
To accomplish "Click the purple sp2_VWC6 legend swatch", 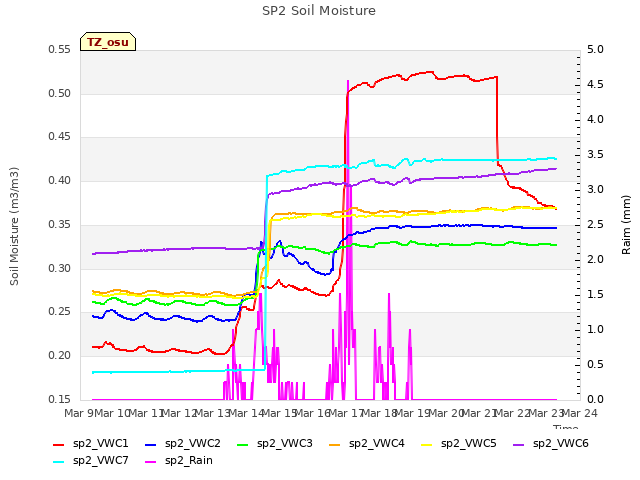I will 519,444.
